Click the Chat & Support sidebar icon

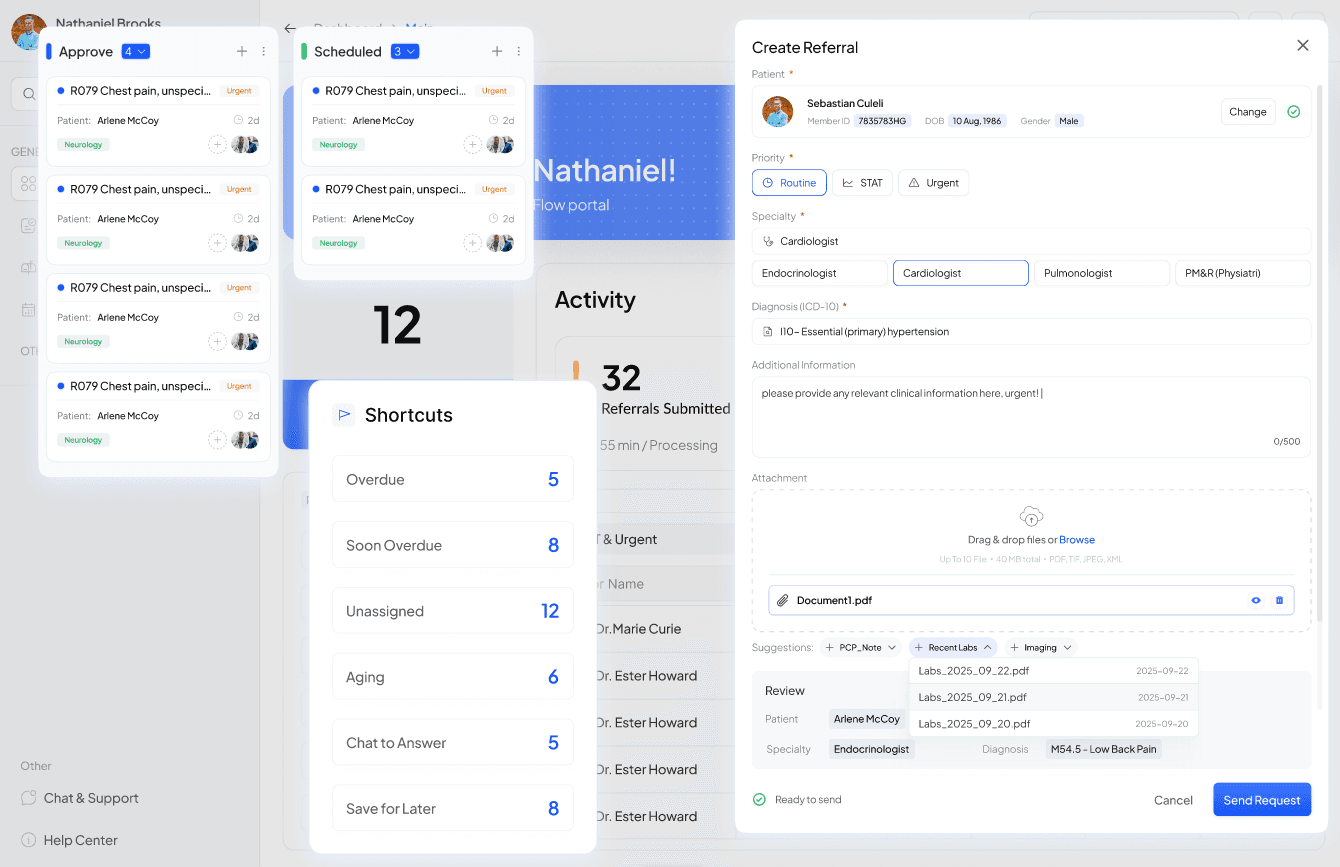click(x=29, y=798)
